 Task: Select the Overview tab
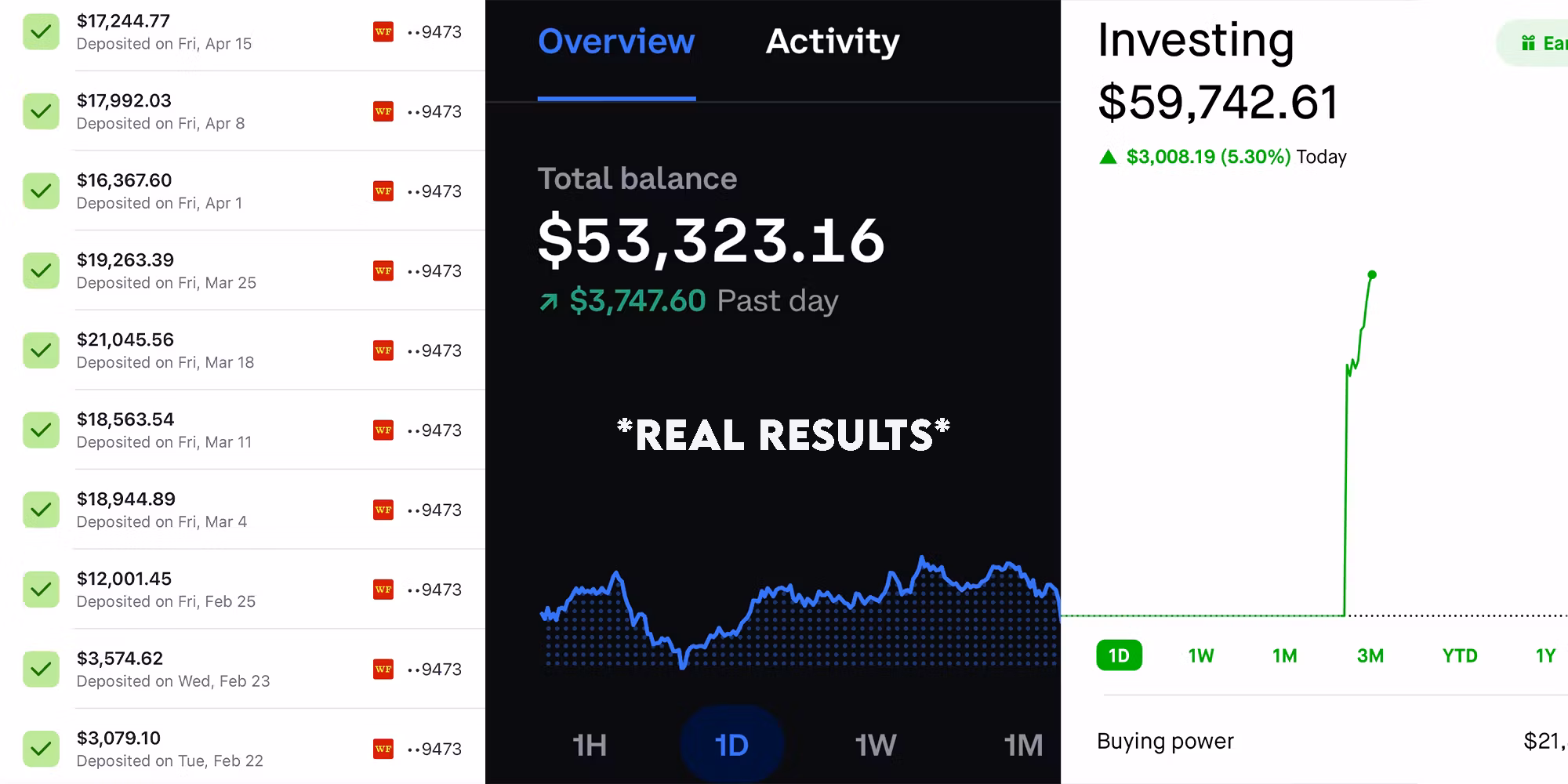point(616,42)
